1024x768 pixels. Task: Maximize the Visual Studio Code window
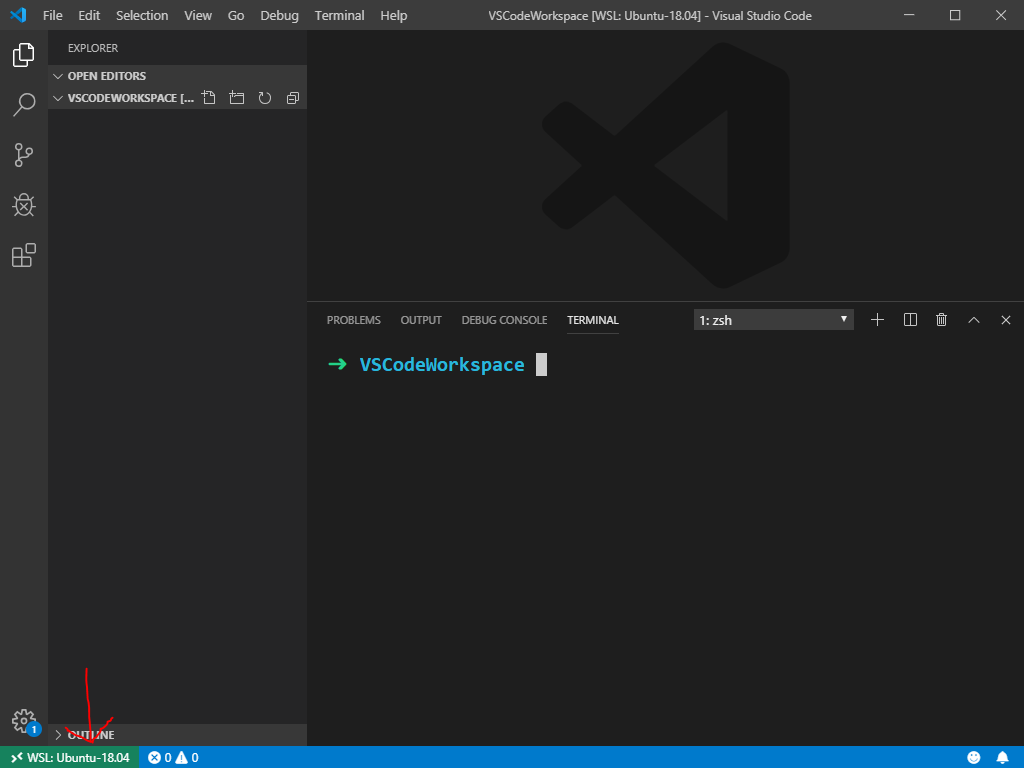click(955, 15)
